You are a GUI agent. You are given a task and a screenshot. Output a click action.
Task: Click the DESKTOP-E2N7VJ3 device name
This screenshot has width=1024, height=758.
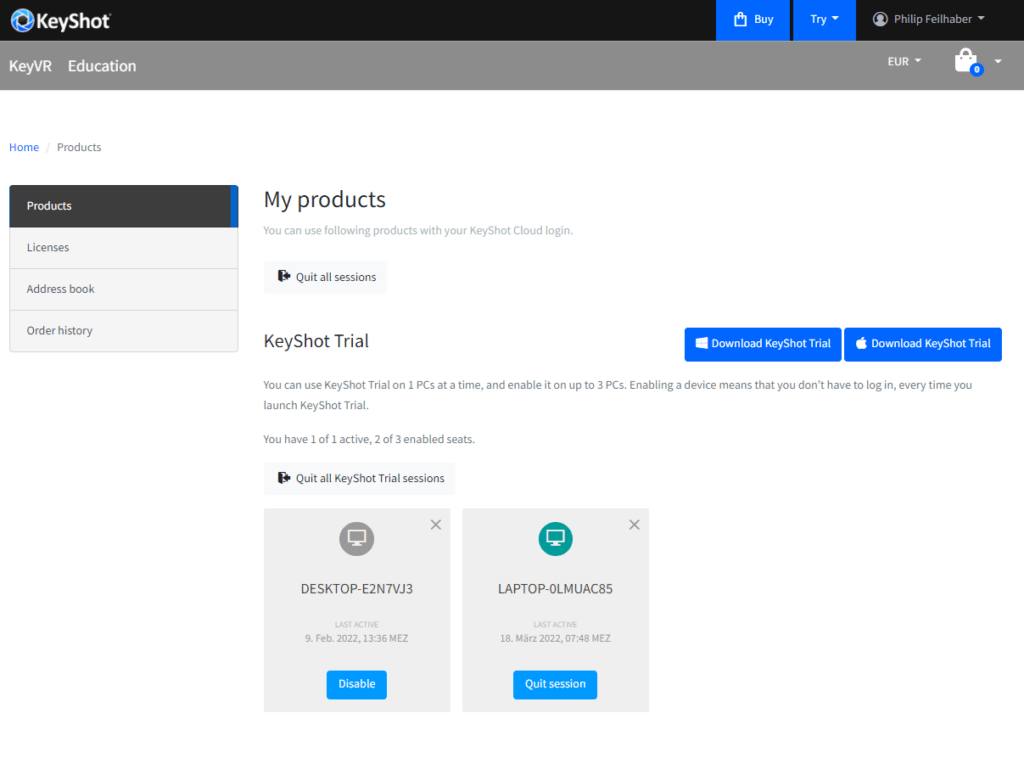point(357,589)
